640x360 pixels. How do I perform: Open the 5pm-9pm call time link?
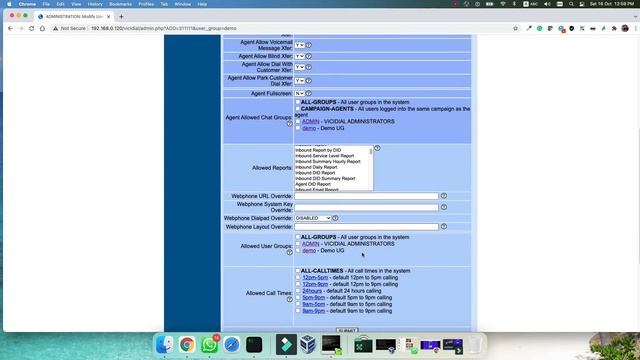pyautogui.click(x=313, y=298)
